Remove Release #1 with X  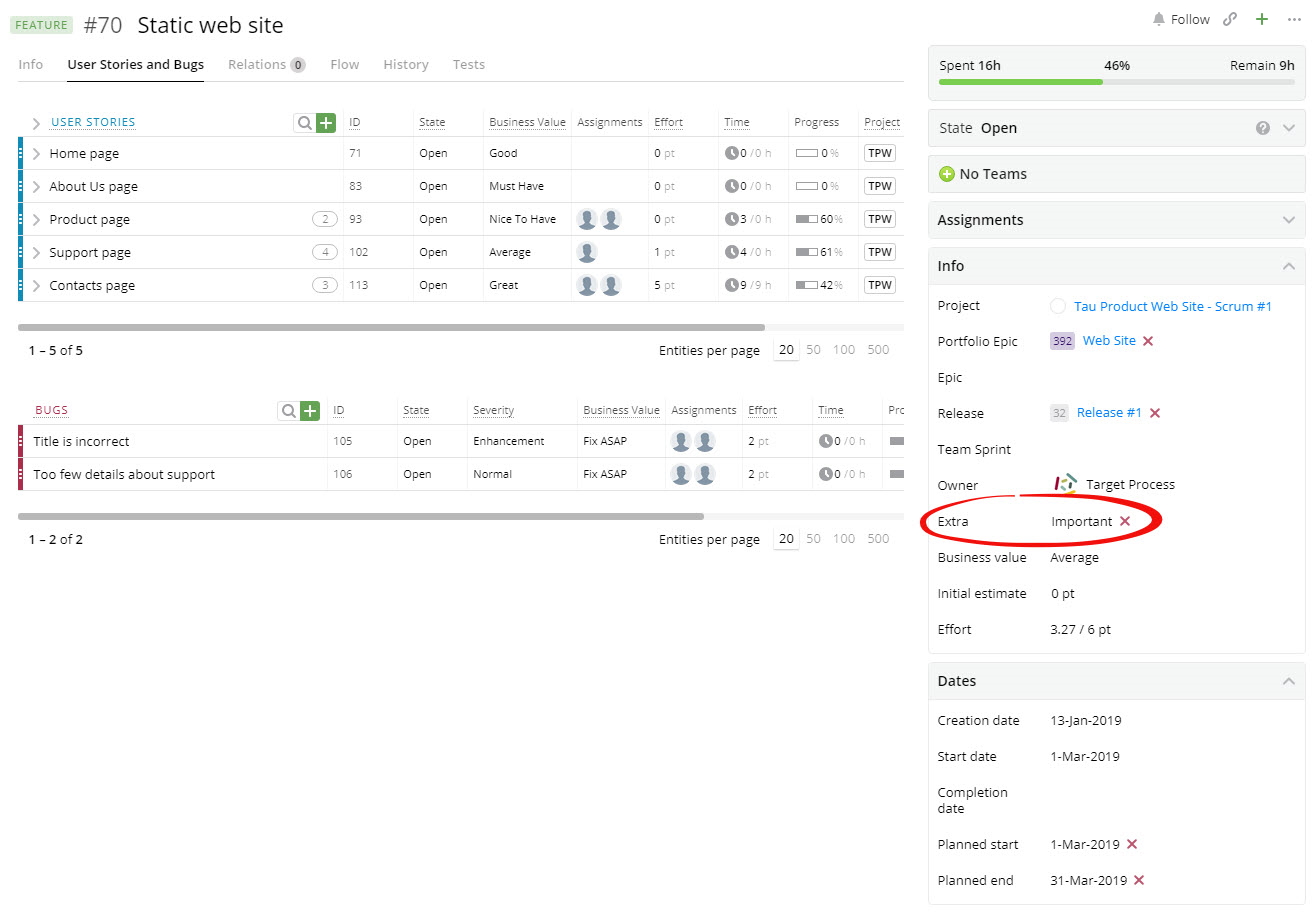click(x=1155, y=413)
